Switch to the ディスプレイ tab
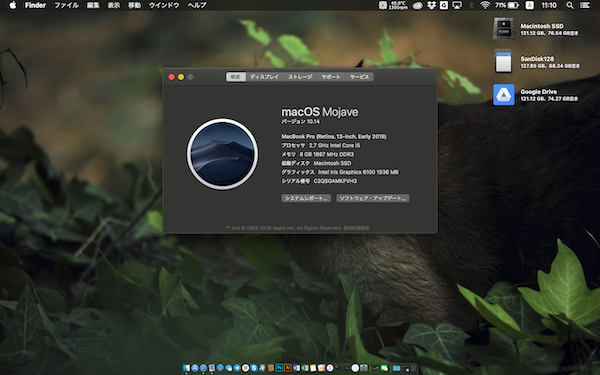Image resolution: width=600 pixels, height=375 pixels. [264, 77]
